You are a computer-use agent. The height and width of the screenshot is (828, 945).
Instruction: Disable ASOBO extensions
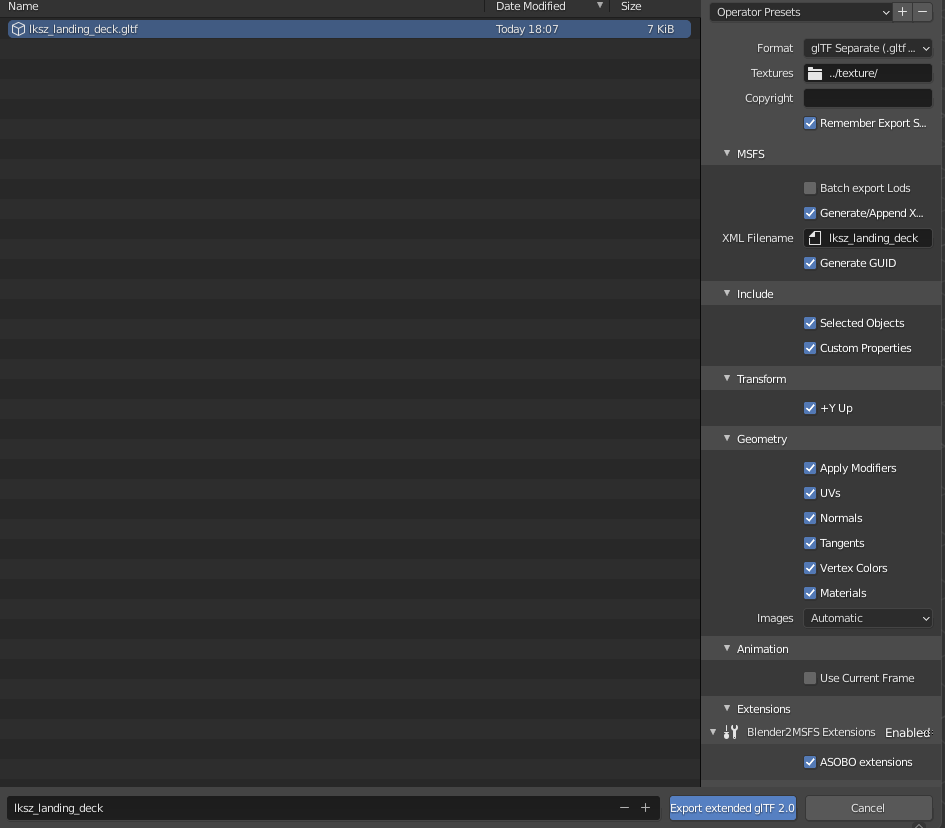[x=809, y=762]
